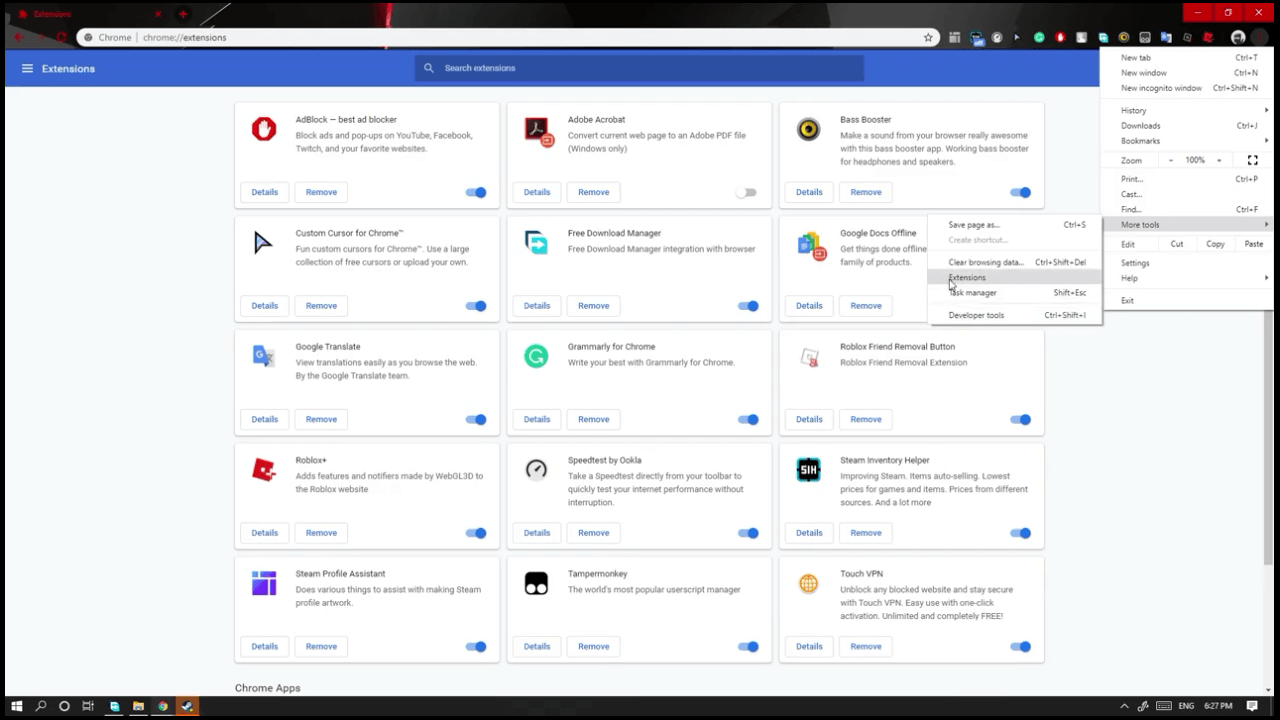Bookmark this page with the star icon
1280x720 pixels.
[928, 37]
